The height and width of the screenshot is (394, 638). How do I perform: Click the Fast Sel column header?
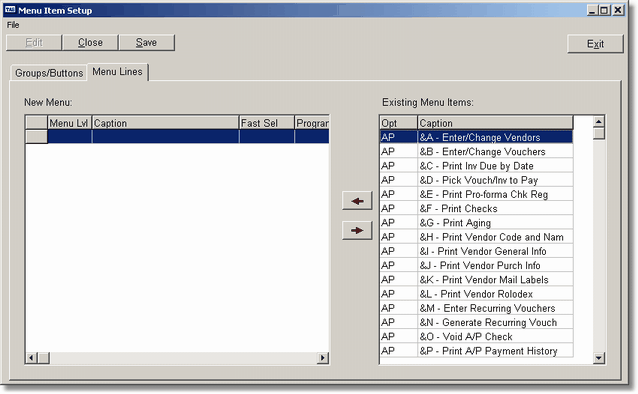click(267, 123)
